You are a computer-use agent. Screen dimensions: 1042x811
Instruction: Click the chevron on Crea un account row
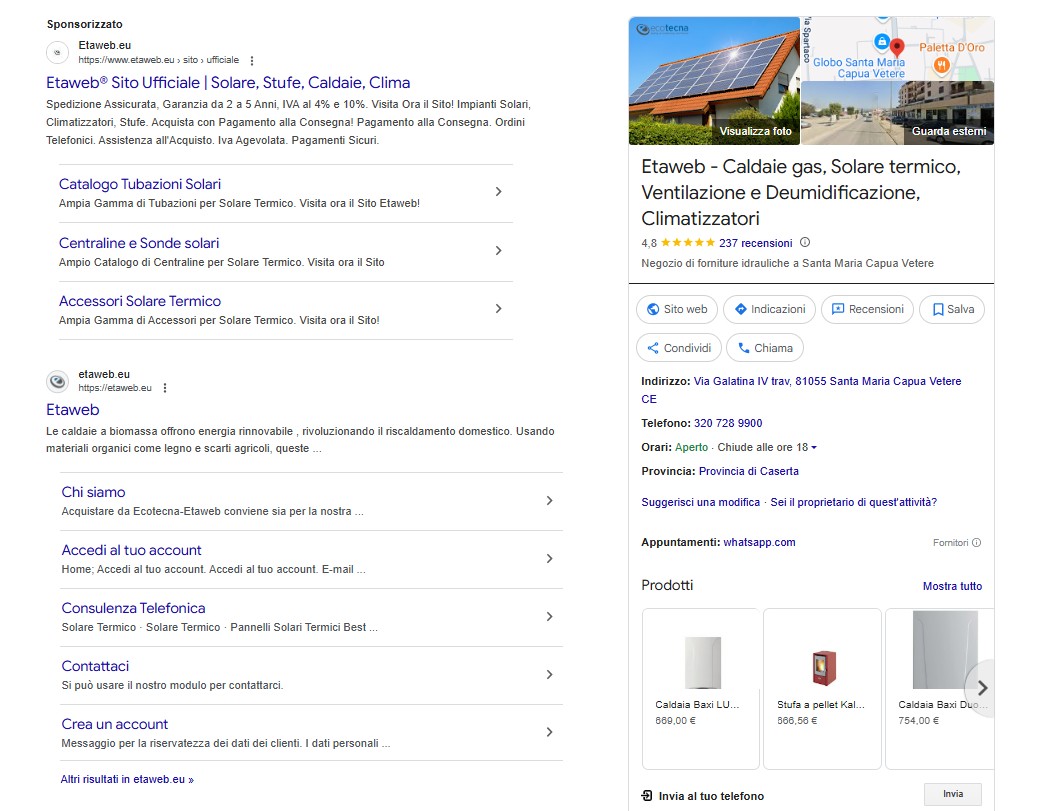[x=549, y=733]
